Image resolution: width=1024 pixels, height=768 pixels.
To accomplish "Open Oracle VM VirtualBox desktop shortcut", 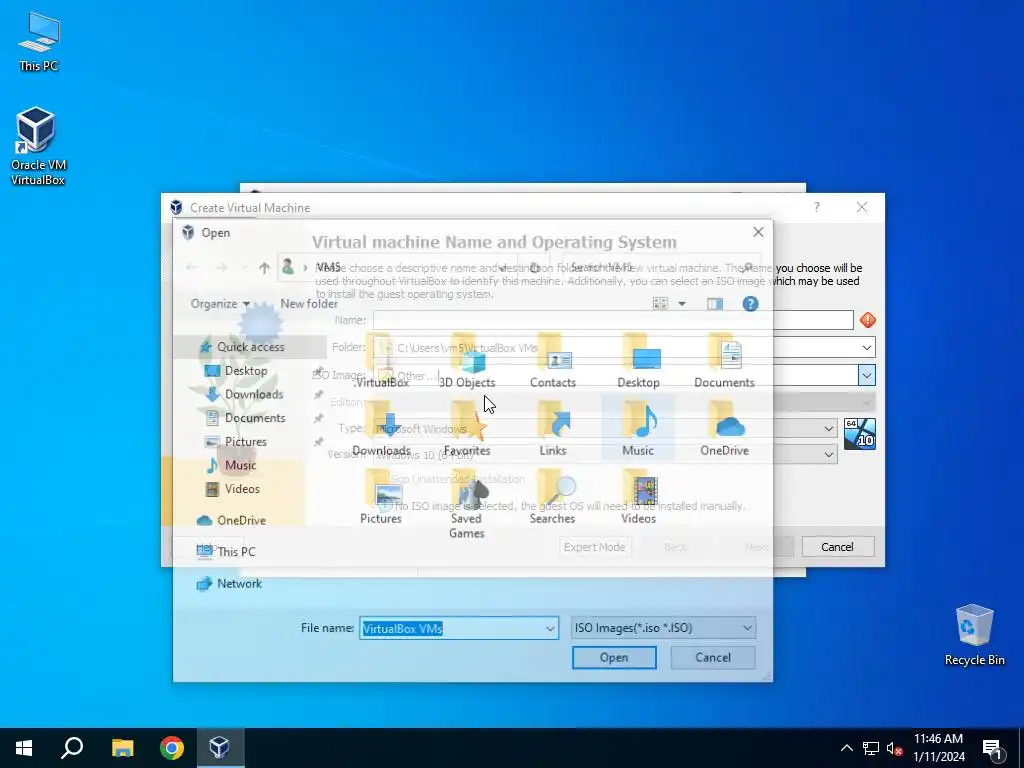I will 37,147.
